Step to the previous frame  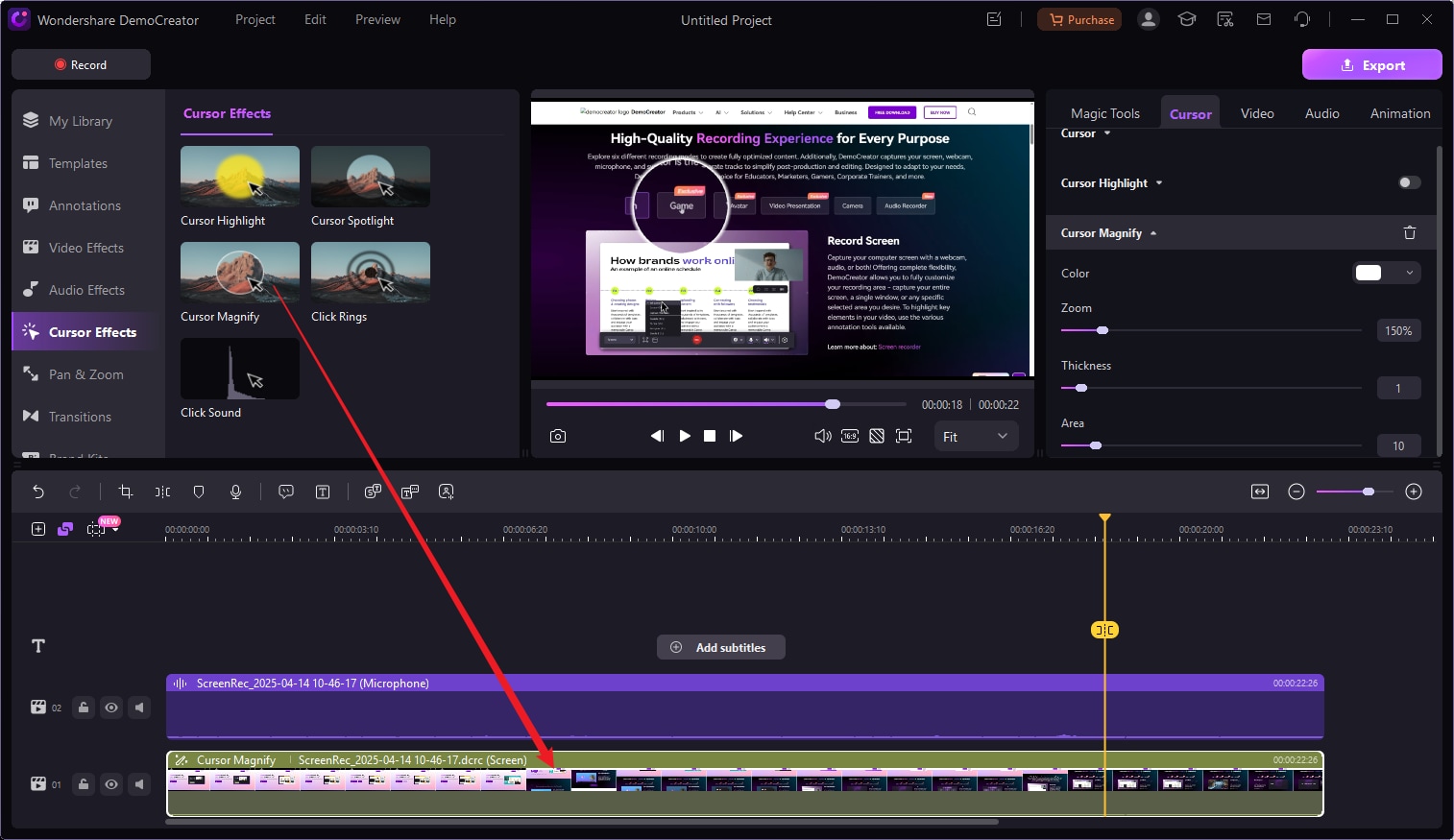click(x=657, y=436)
